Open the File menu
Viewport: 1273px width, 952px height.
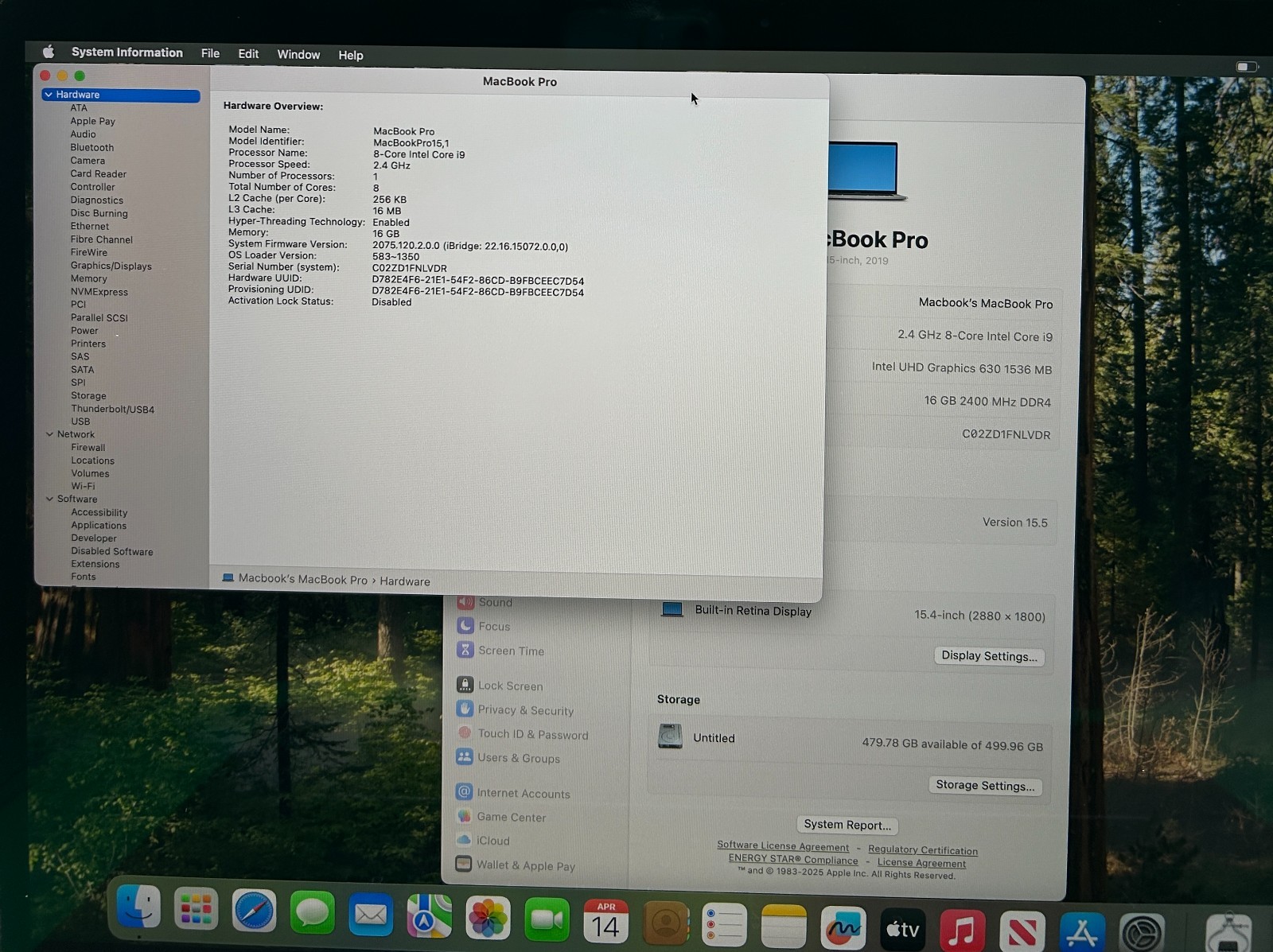[210, 53]
